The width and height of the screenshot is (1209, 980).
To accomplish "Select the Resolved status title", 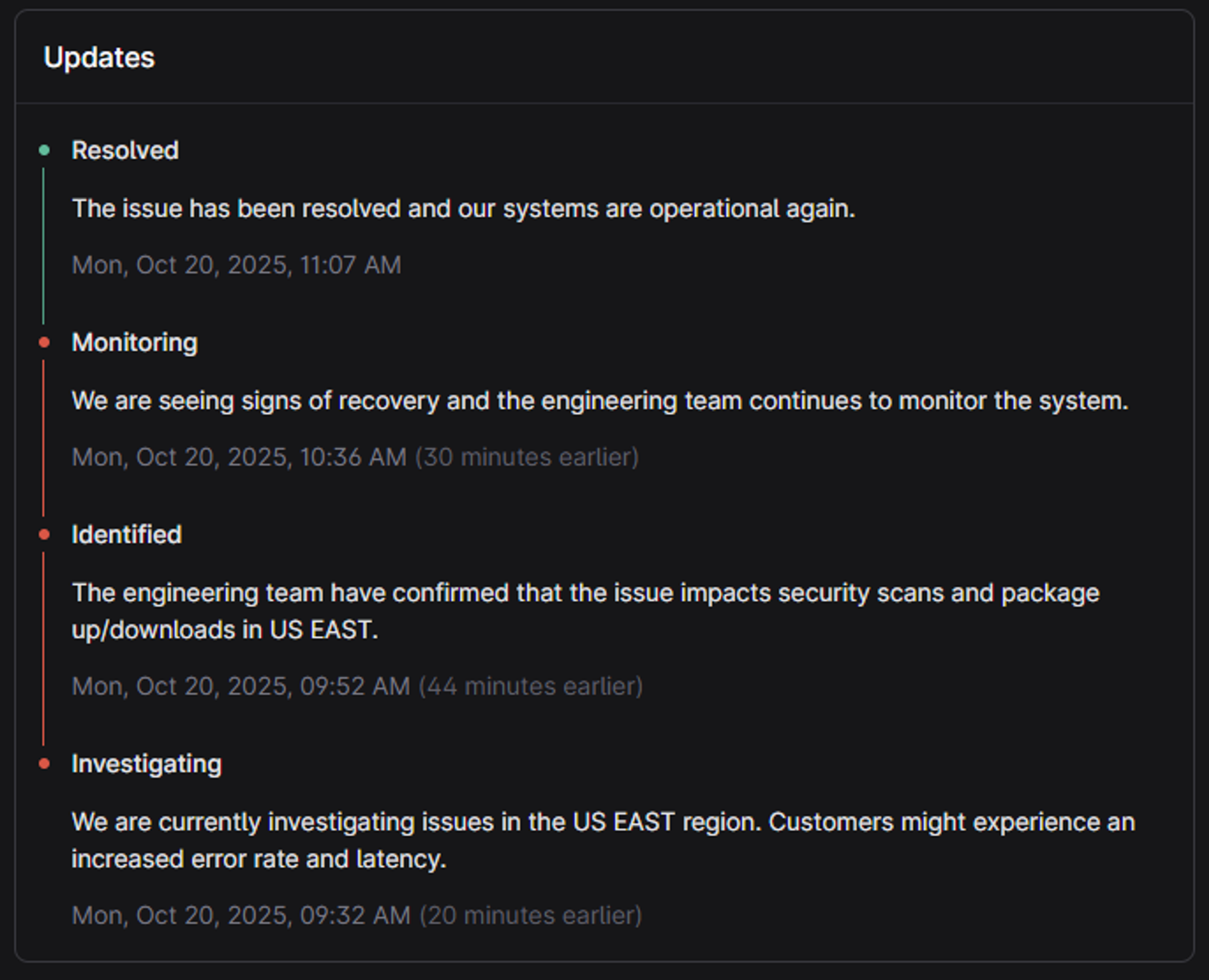I will click(125, 150).
